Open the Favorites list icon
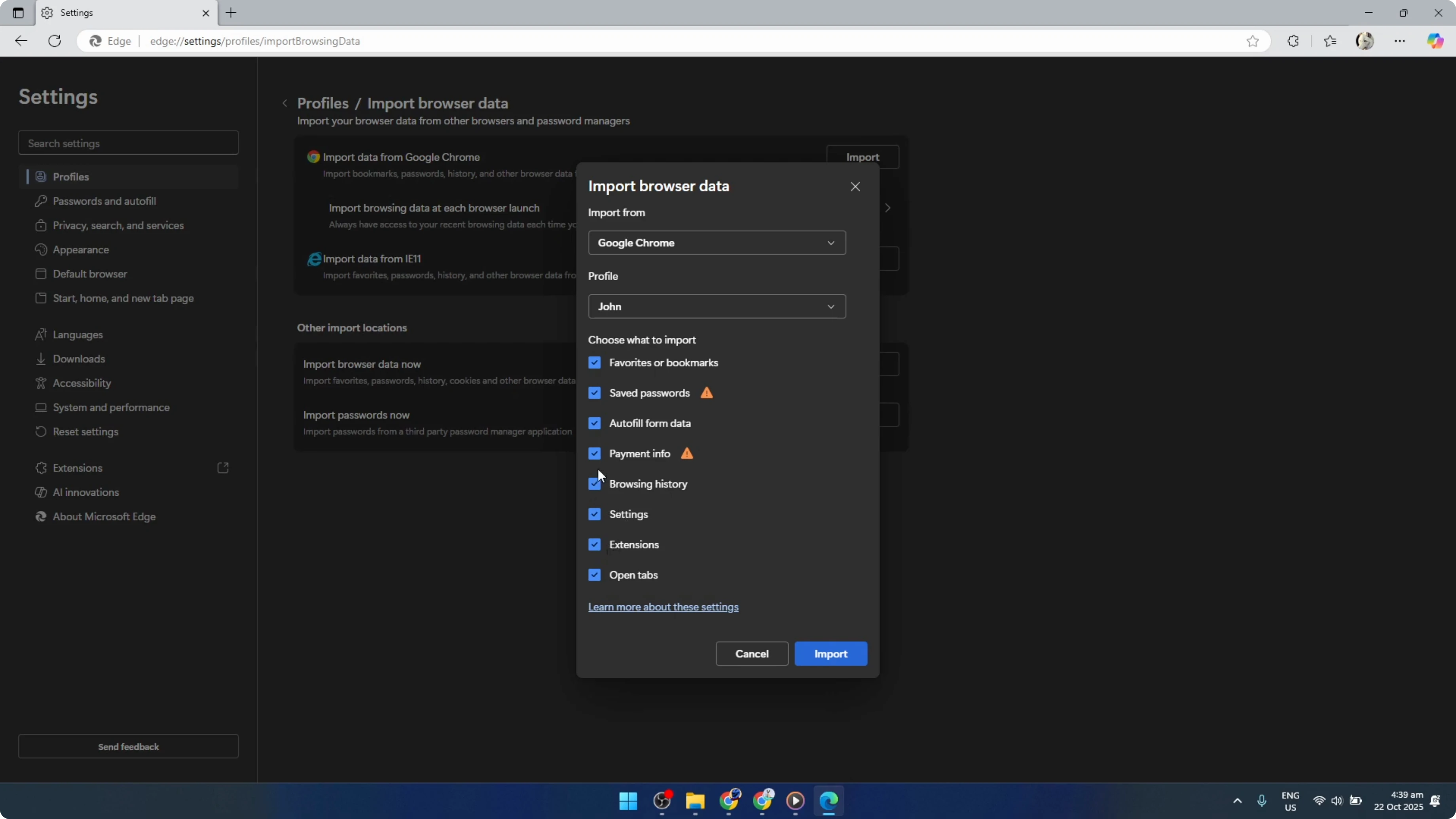This screenshot has height=819, width=1456. pos(1330,41)
